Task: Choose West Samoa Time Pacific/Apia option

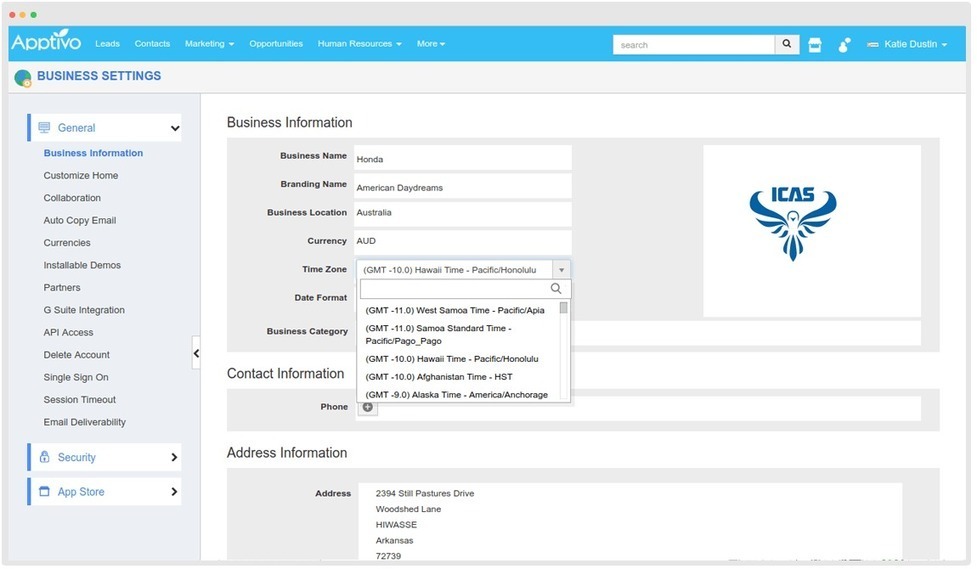Action: [x=455, y=310]
